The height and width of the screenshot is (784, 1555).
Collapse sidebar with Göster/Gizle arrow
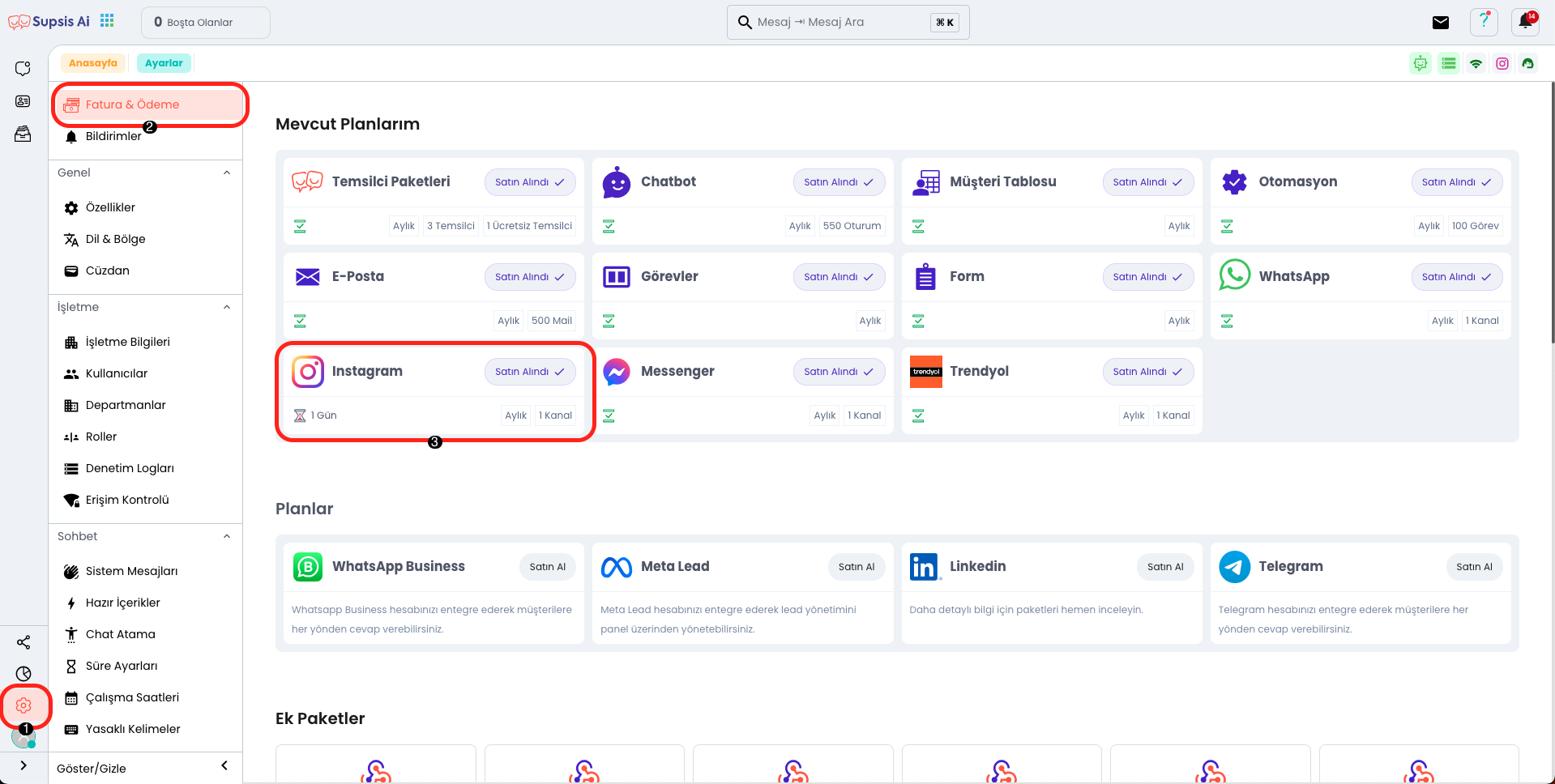coord(224,766)
